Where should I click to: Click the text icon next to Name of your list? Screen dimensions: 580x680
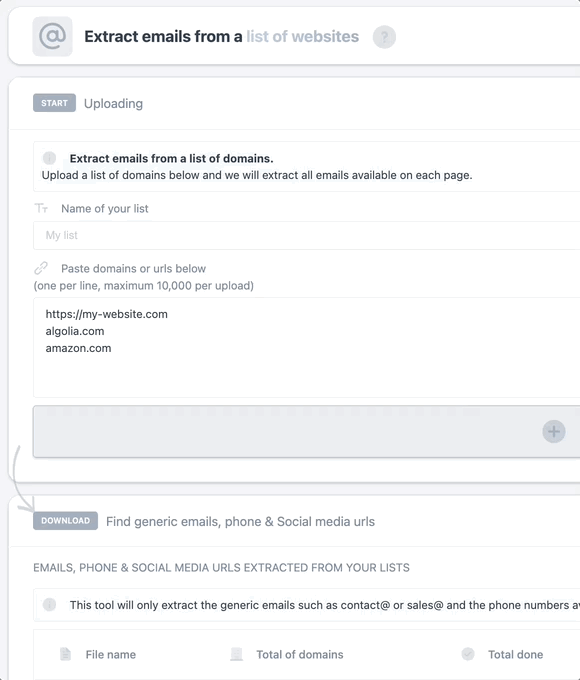click(41, 209)
